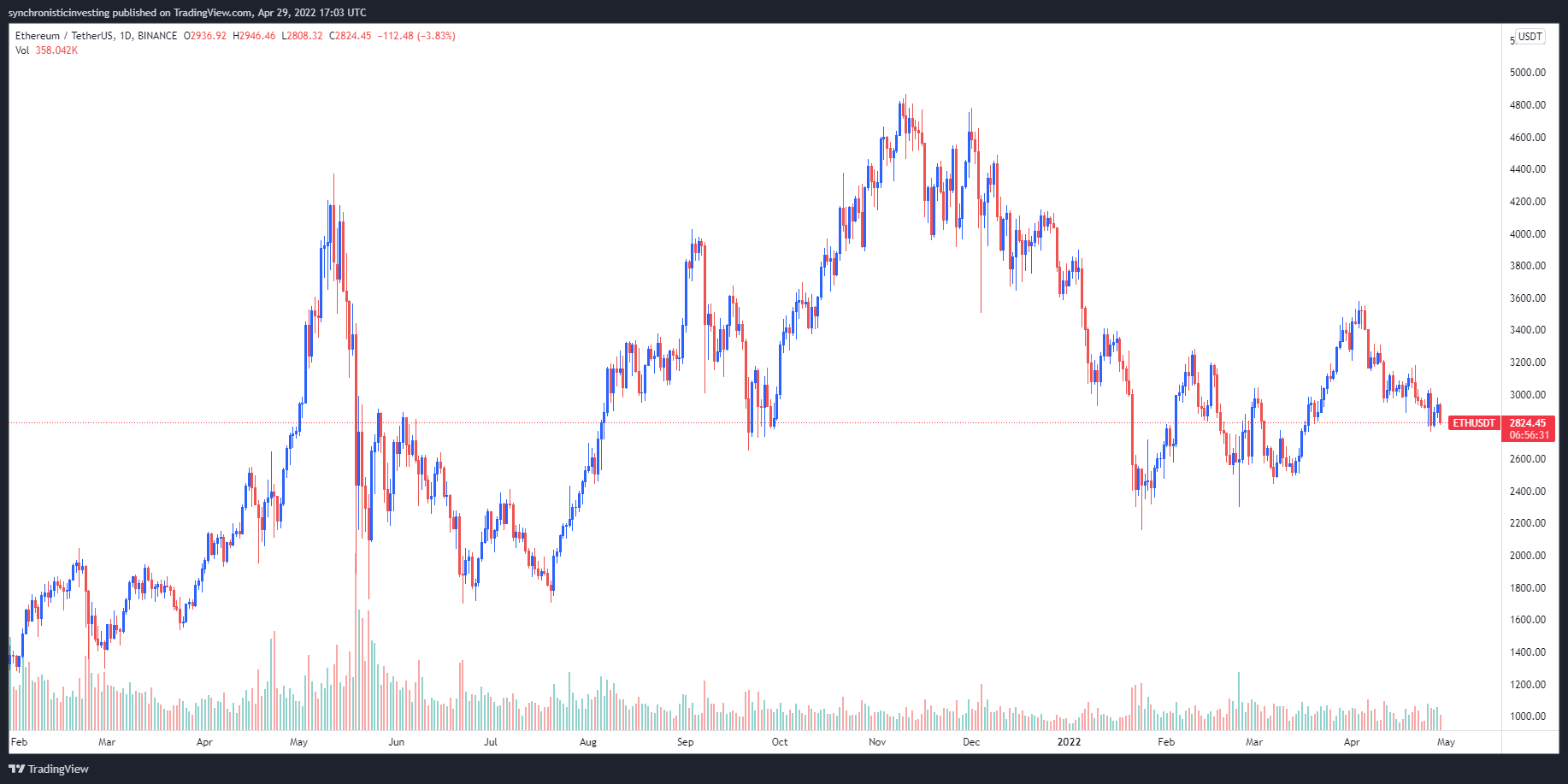Click the 2000.00 price axis label

[x=1527, y=556]
